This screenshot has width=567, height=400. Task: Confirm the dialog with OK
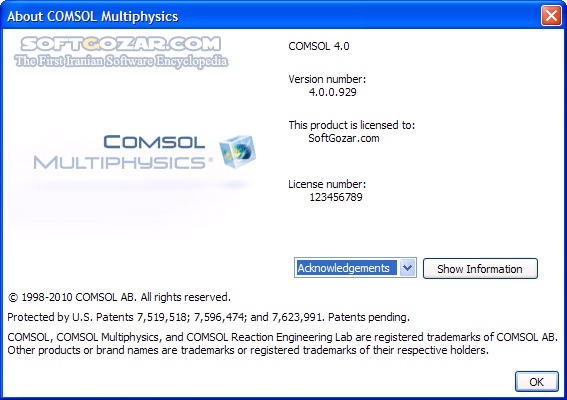pos(537,381)
